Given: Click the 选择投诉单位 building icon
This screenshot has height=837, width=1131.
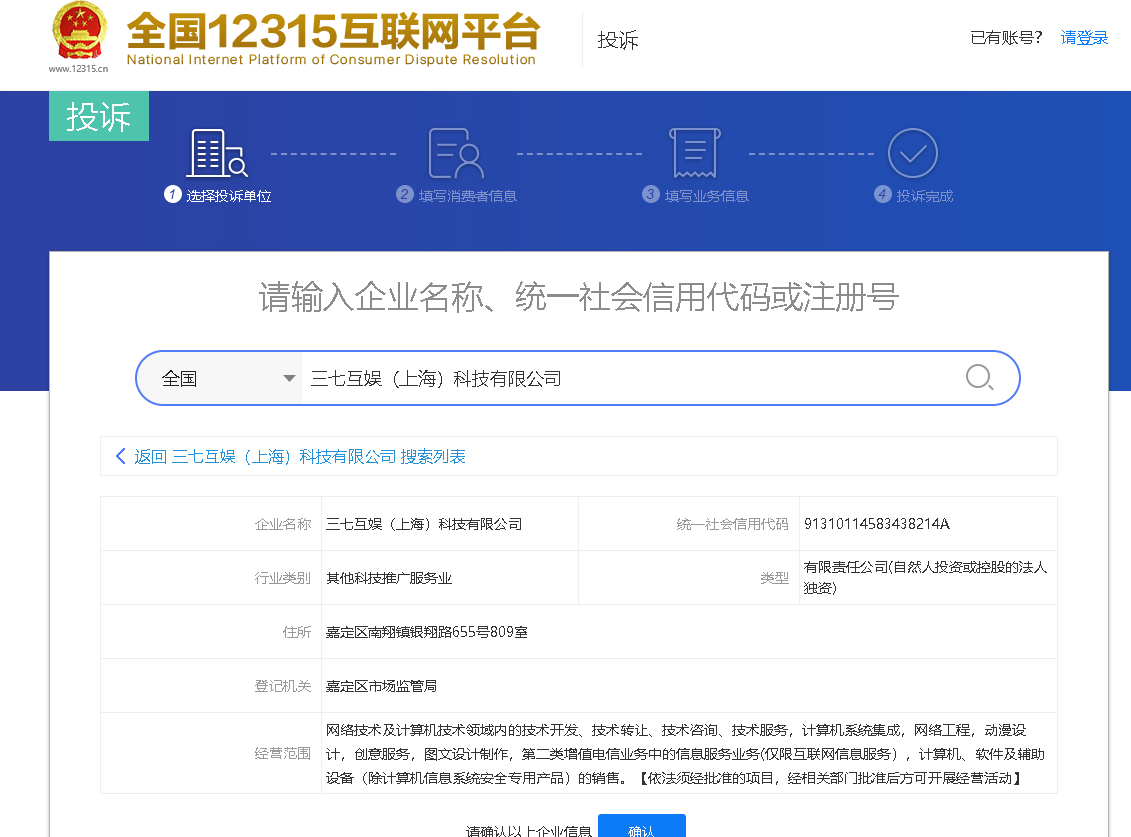Looking at the screenshot, I should (x=217, y=153).
